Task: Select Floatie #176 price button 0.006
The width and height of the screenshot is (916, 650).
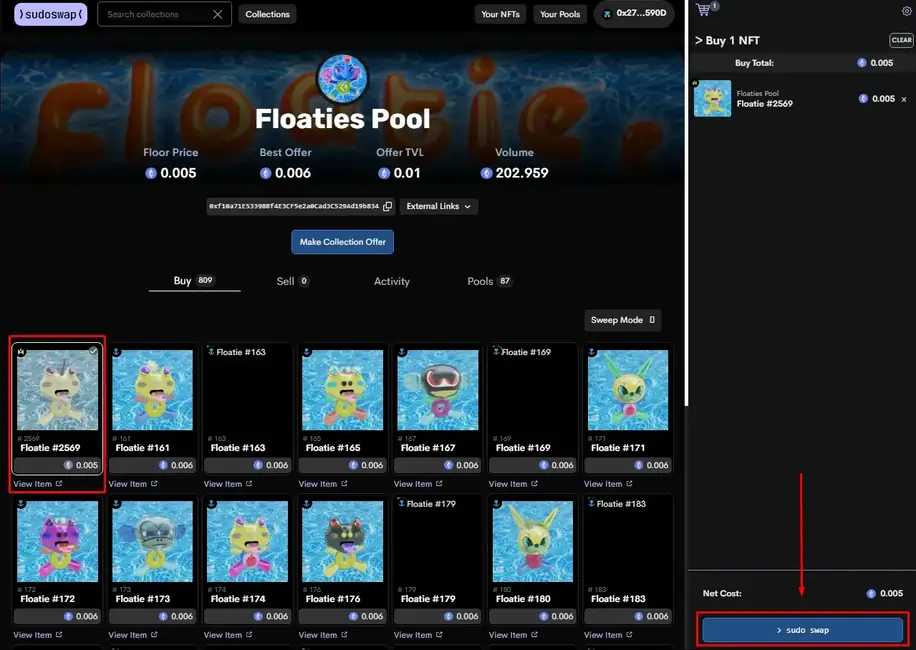Action: 343,616
